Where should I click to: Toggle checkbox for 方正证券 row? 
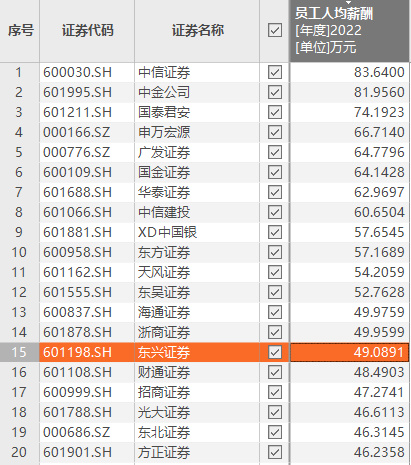pyautogui.click(x=275, y=452)
